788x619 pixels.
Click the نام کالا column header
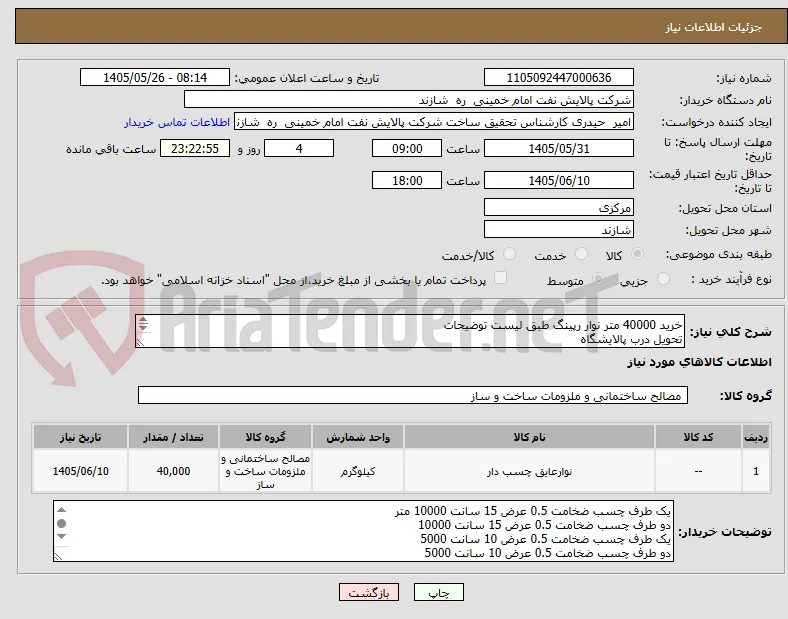pyautogui.click(x=529, y=437)
